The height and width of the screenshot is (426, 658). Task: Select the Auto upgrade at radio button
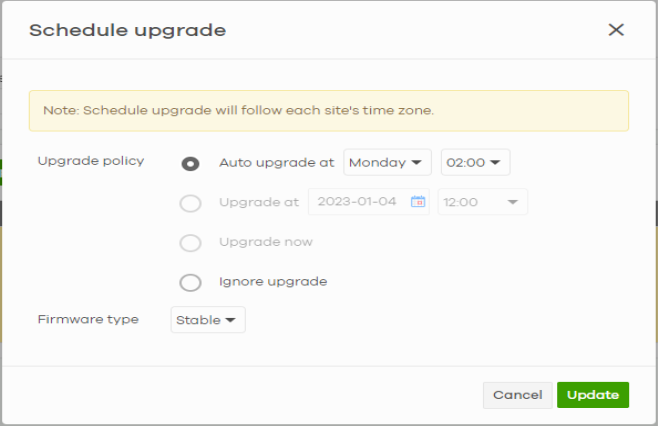tap(190, 163)
